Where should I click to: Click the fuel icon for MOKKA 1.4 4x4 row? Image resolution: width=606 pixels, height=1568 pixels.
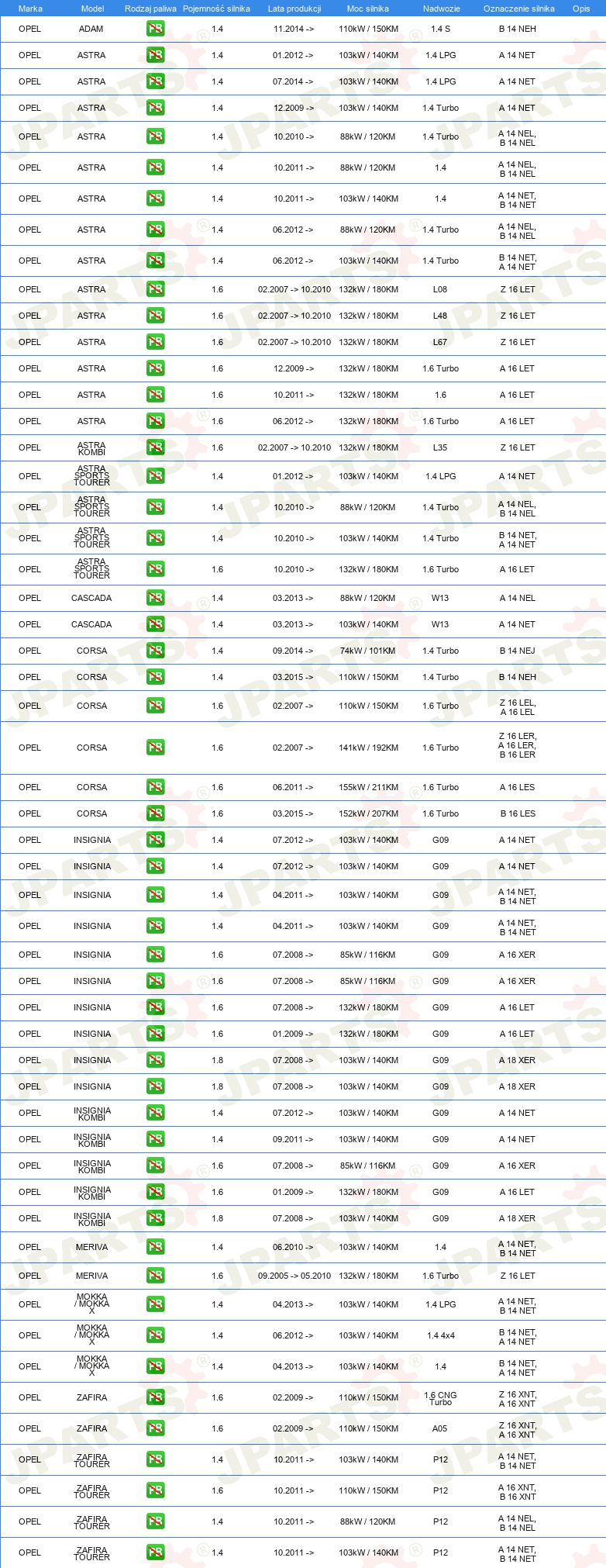coord(155,1335)
